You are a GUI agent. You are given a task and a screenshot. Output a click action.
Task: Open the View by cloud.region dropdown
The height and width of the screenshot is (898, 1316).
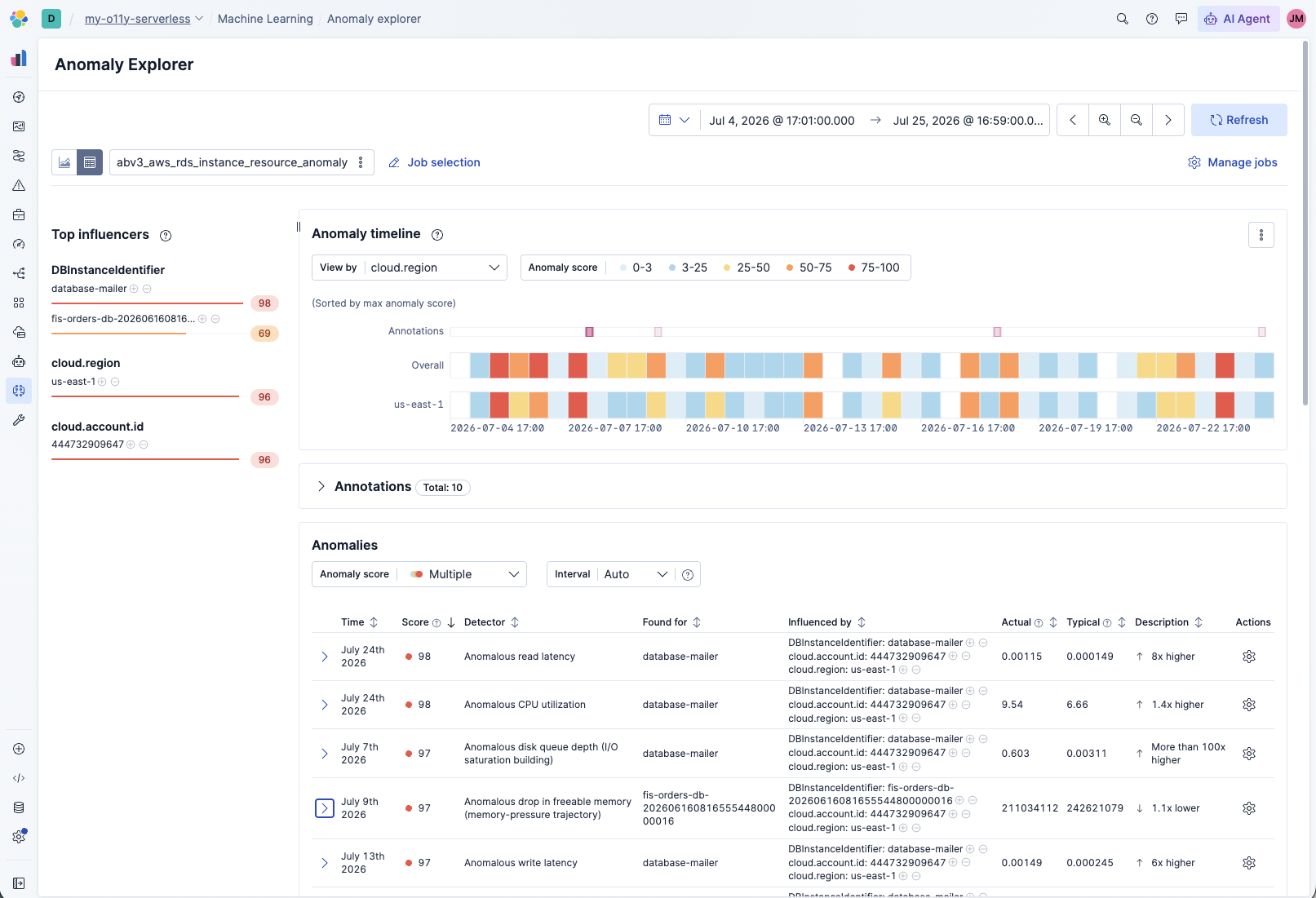[410, 268]
